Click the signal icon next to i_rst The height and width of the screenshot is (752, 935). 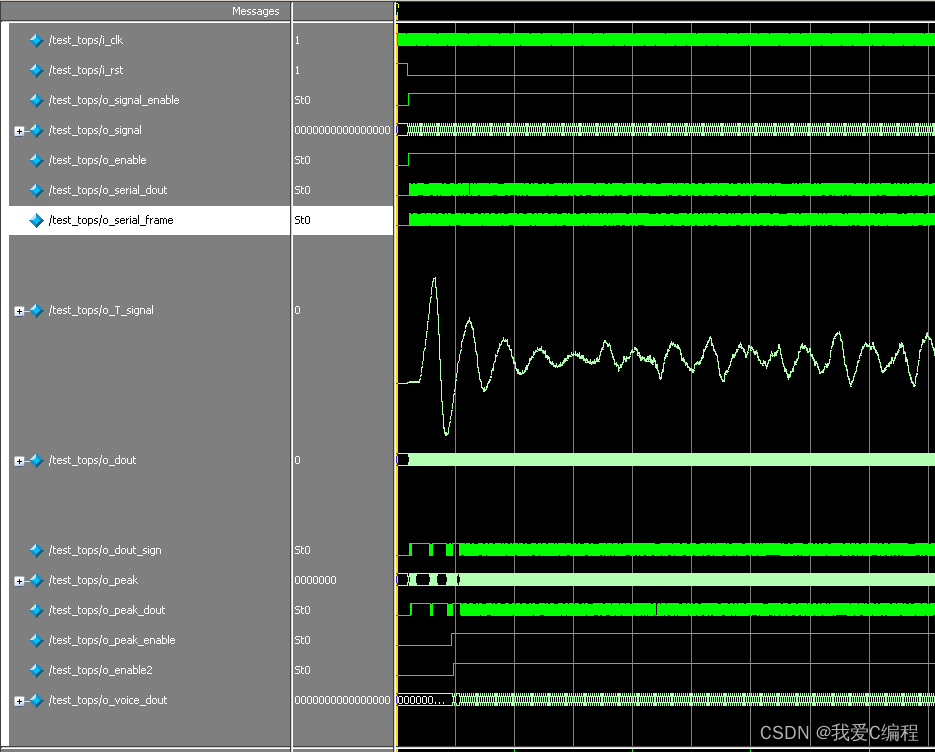(36, 71)
